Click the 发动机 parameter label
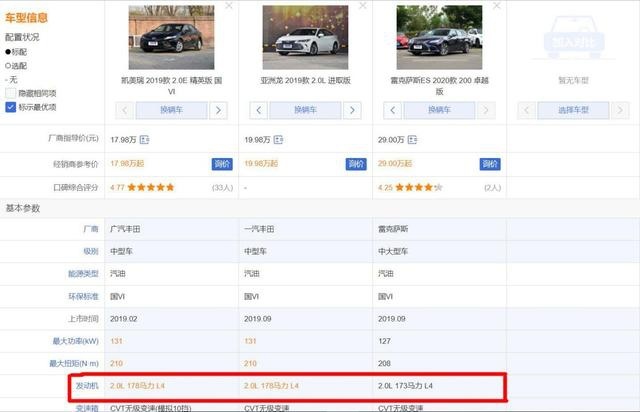 [87, 385]
